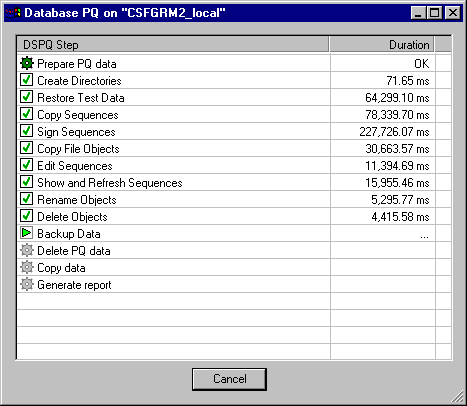467x406 pixels.
Task: Click the gray gear icon next to Delete PQ data
Action: point(27,250)
